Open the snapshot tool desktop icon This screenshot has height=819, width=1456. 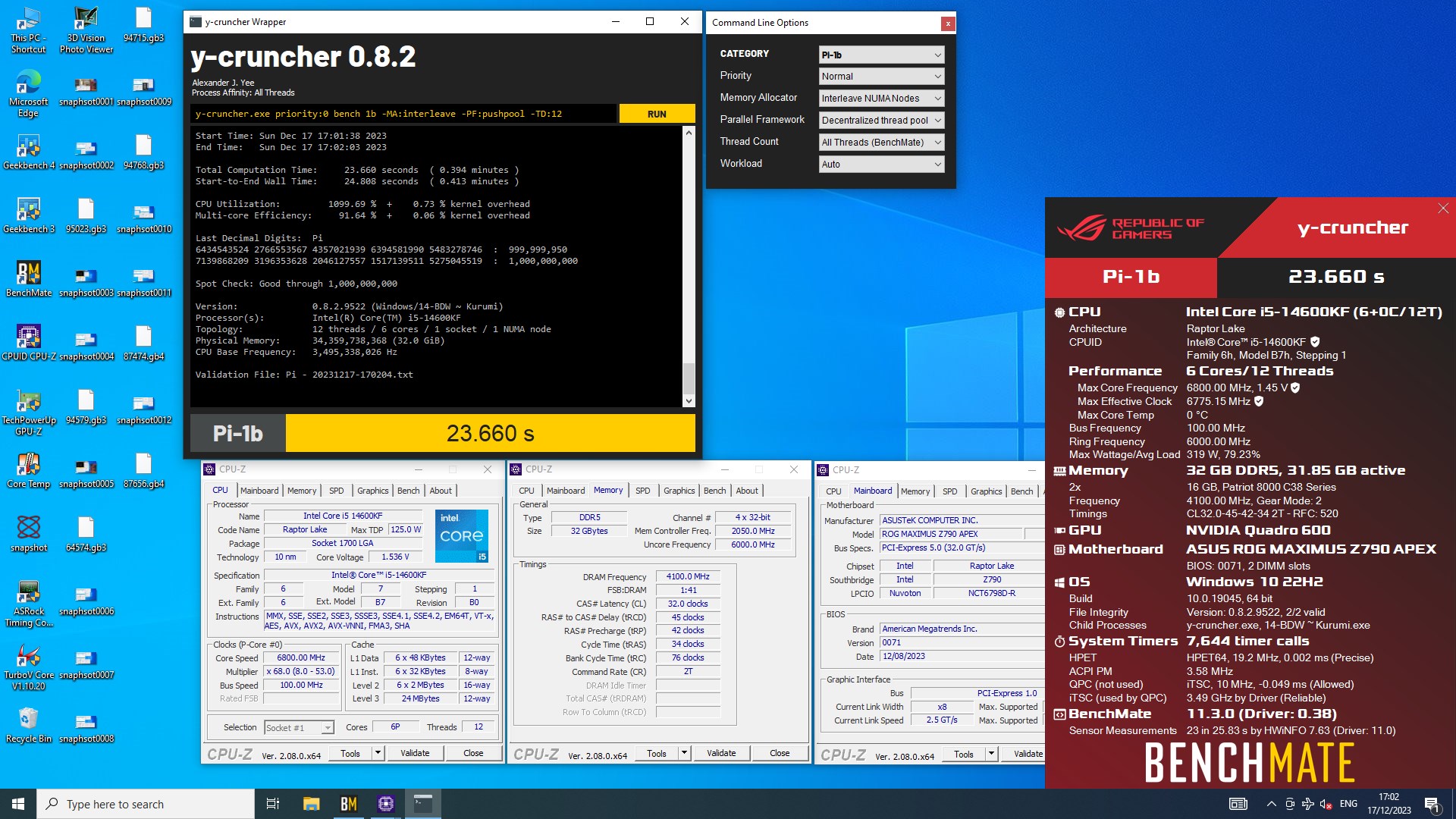pos(28,535)
